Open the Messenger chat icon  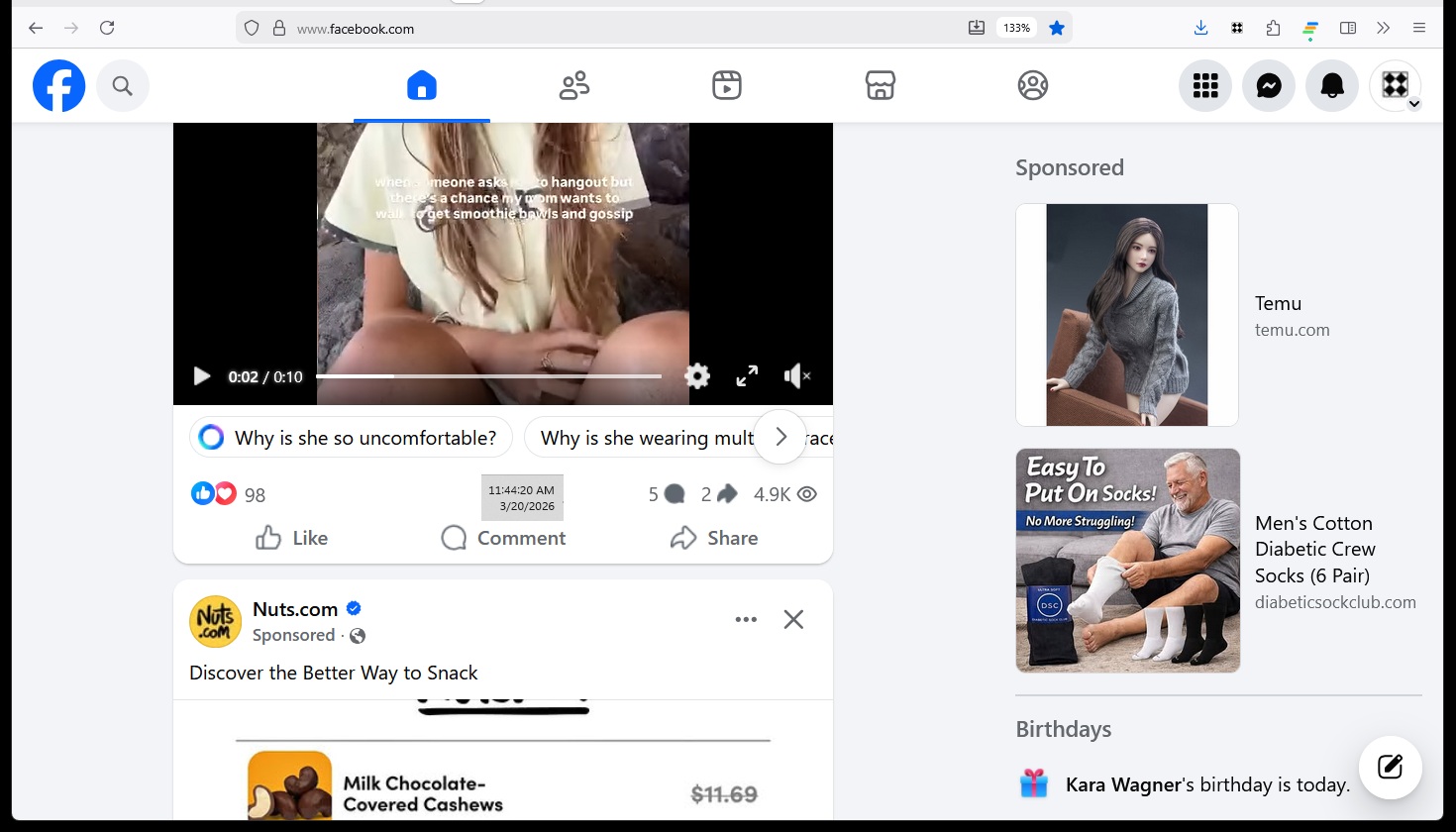point(1268,86)
